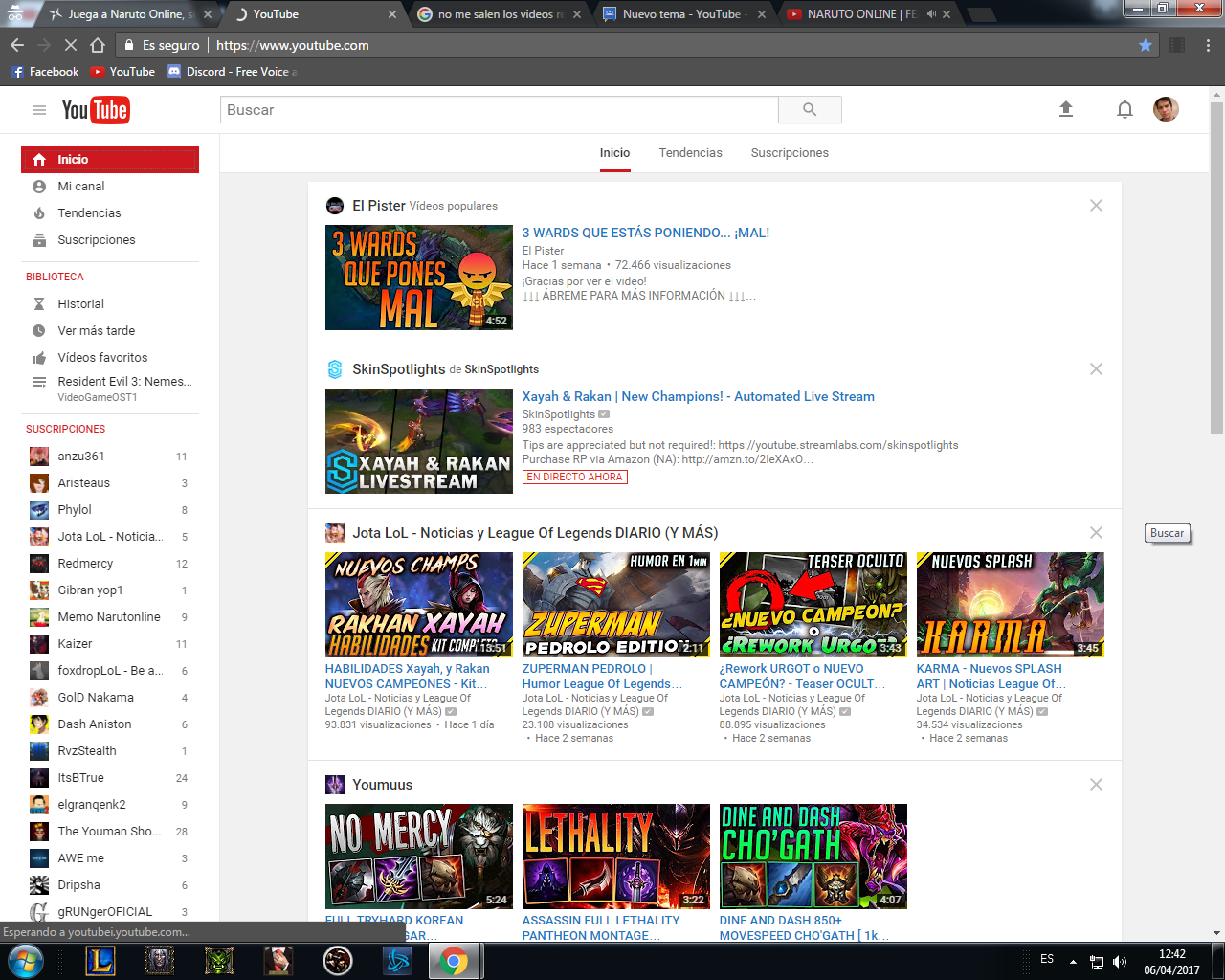The image size is (1225, 980).
Task: Open the notifications bell
Action: (x=1125, y=109)
